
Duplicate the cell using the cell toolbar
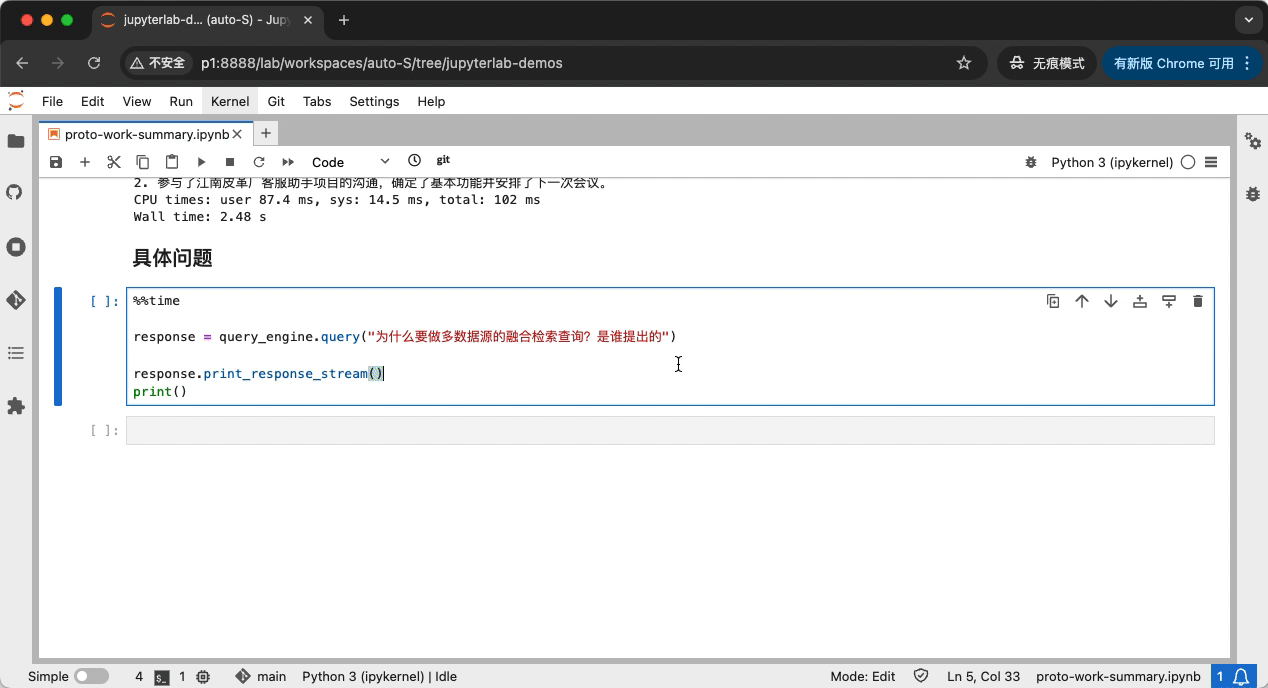coord(1053,301)
